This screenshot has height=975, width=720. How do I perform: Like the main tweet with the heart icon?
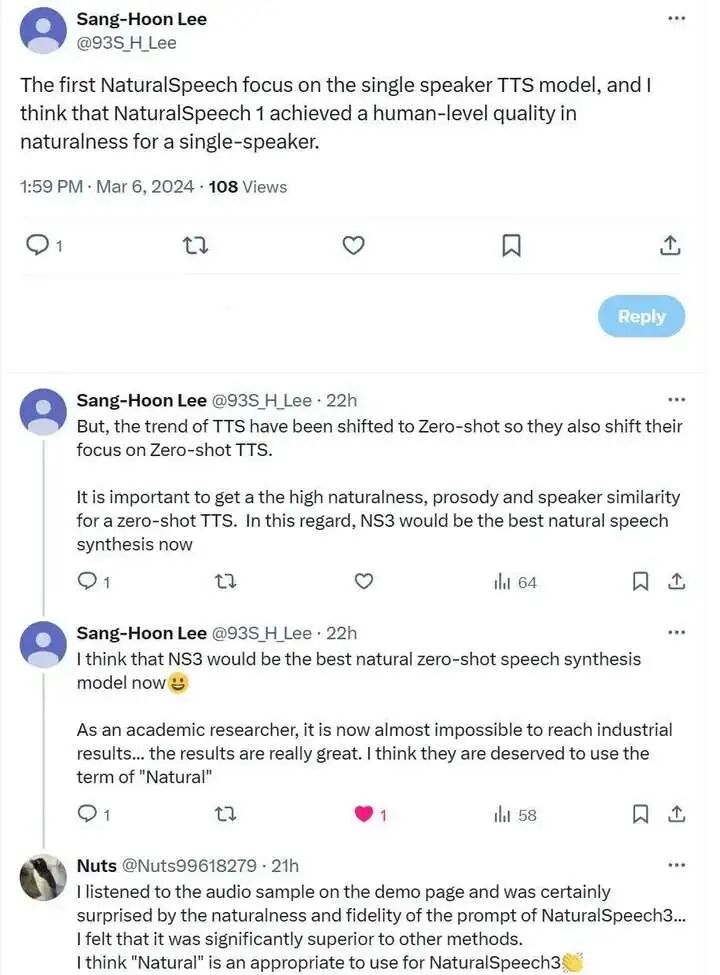(x=354, y=246)
